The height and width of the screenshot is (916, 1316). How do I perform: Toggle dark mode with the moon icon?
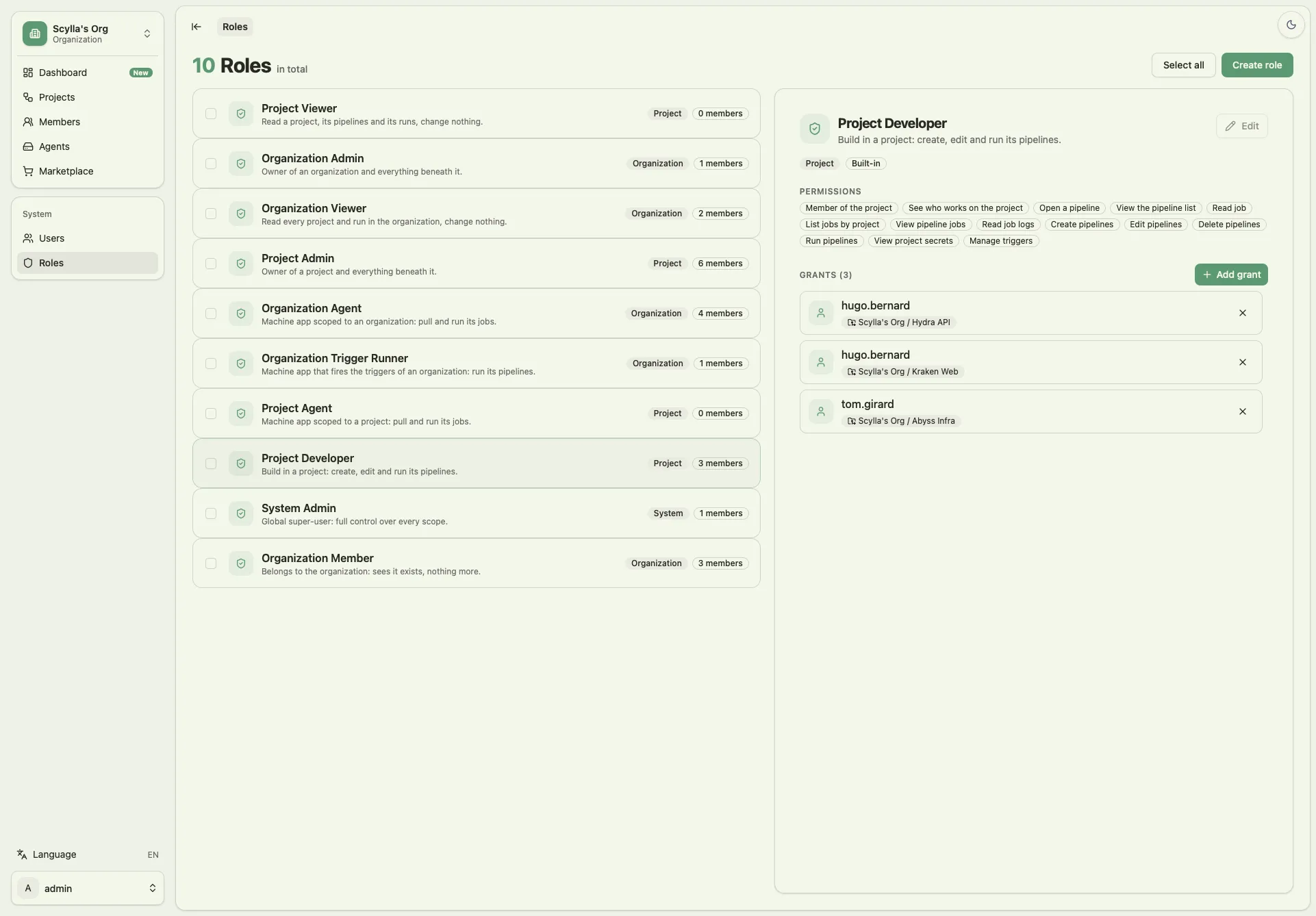point(1291,25)
